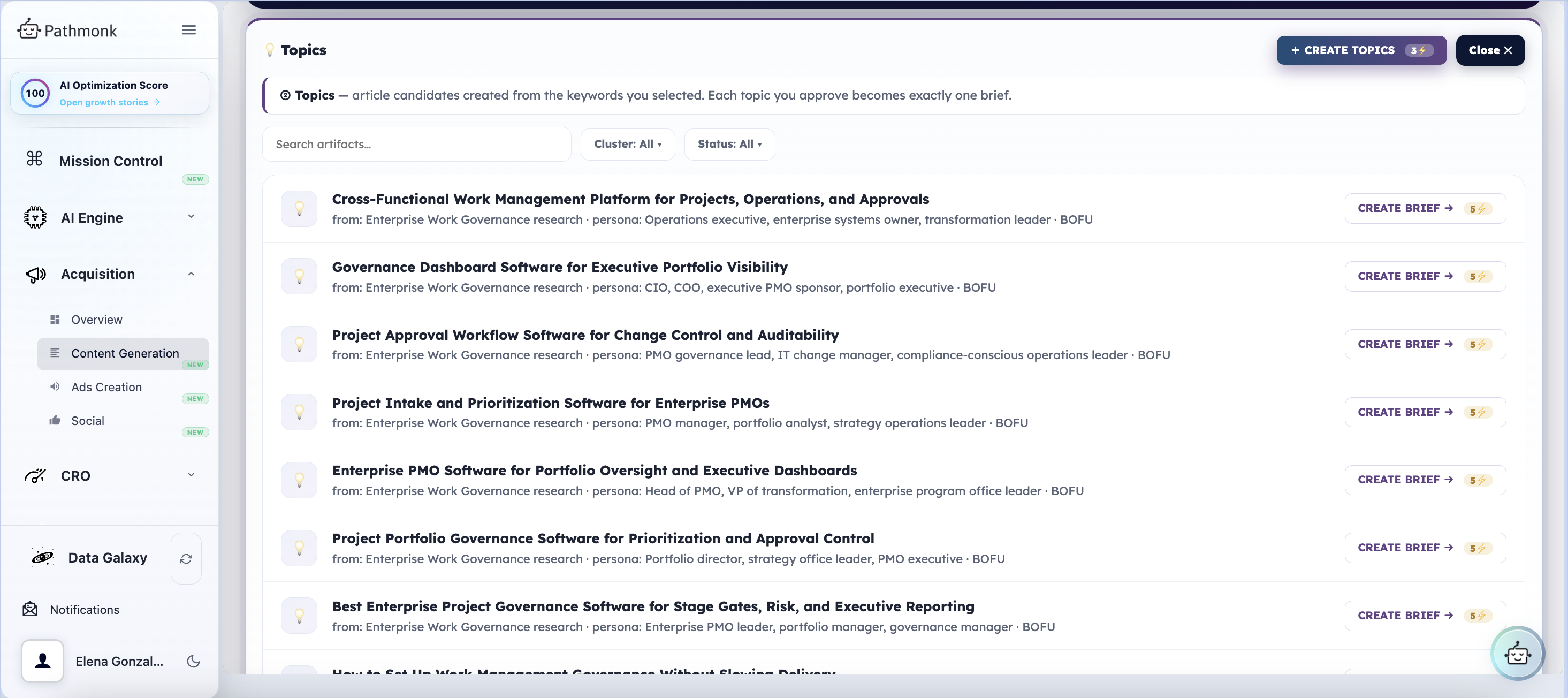Open topic Best Enterprise Project Governance Software title
Viewport: 1568px width, 698px height.
[x=652, y=606]
